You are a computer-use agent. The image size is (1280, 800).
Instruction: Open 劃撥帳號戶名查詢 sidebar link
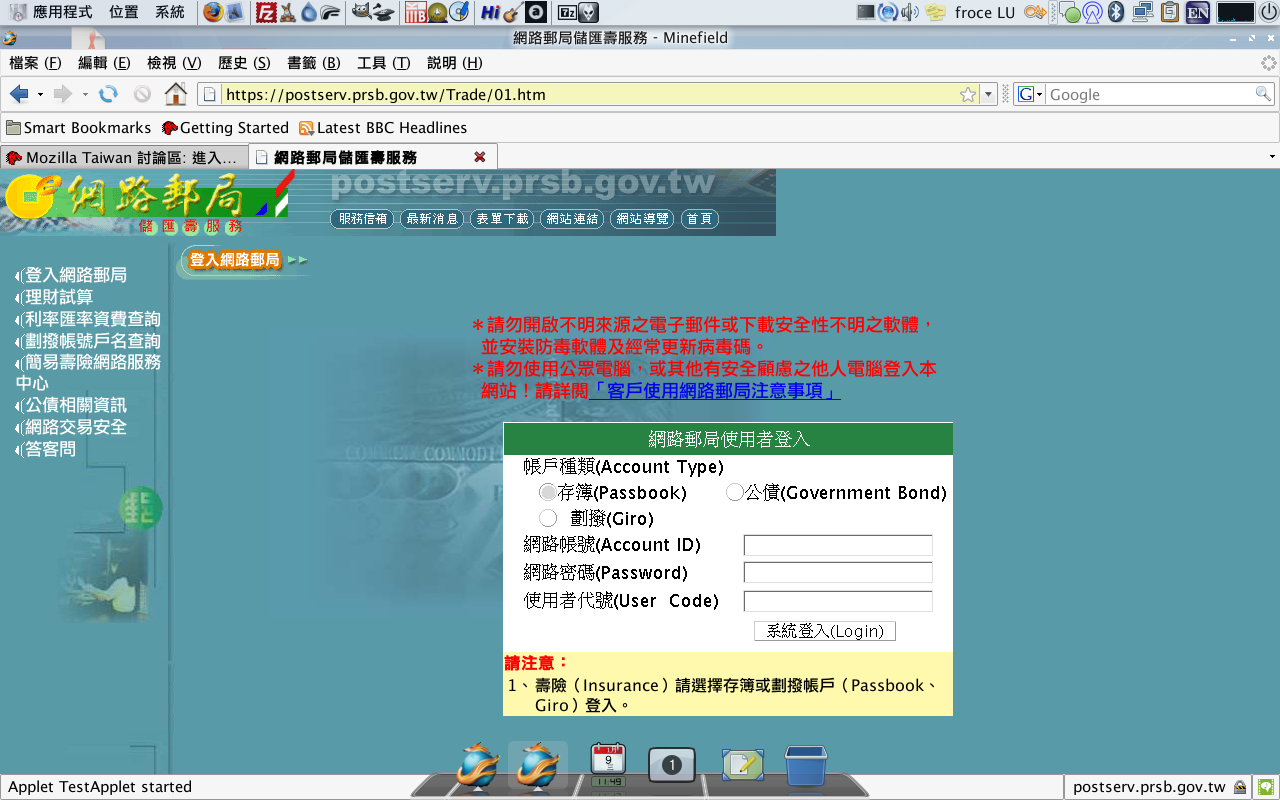tap(93, 341)
